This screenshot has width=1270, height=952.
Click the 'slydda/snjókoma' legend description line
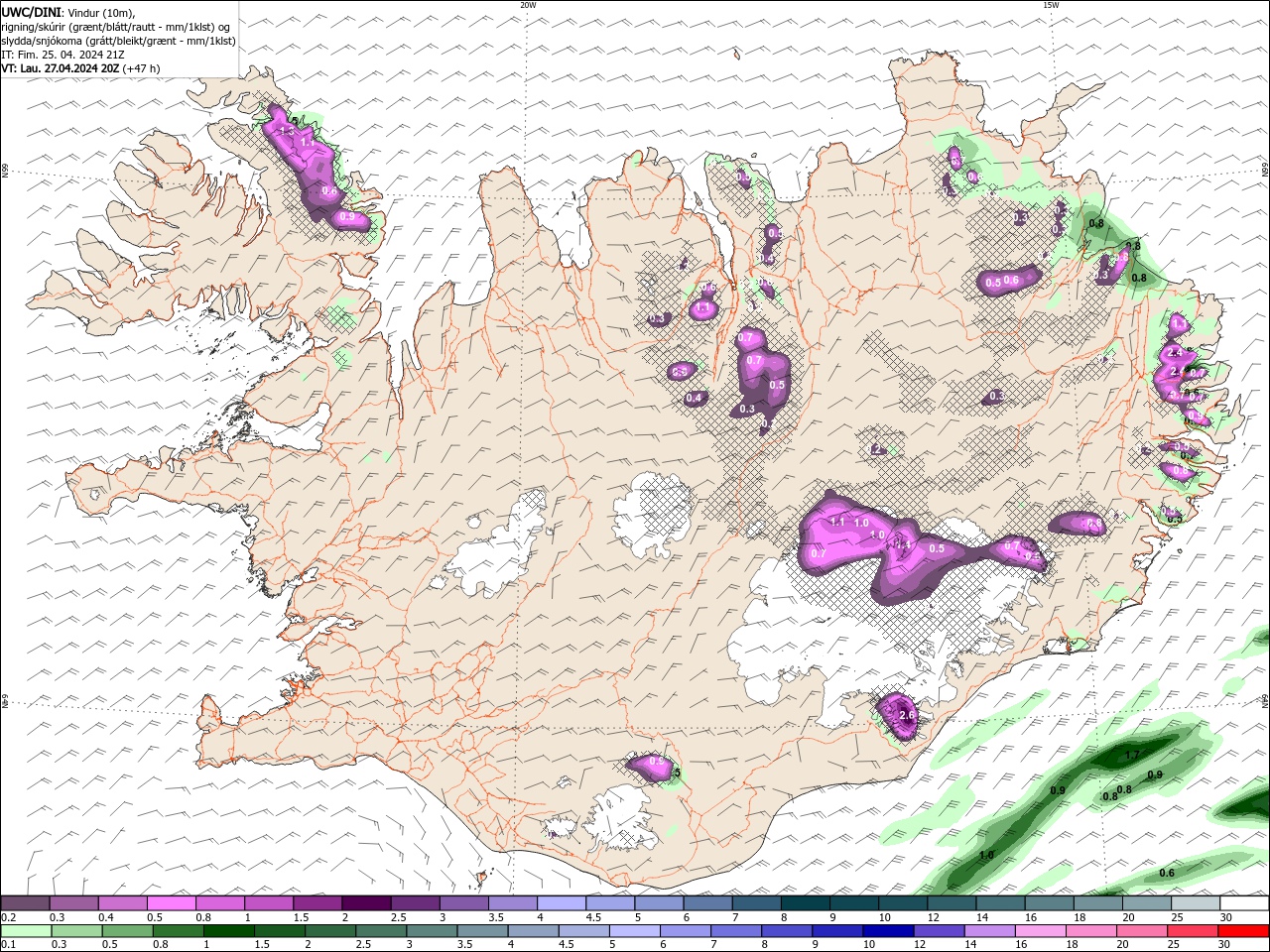click(118, 41)
